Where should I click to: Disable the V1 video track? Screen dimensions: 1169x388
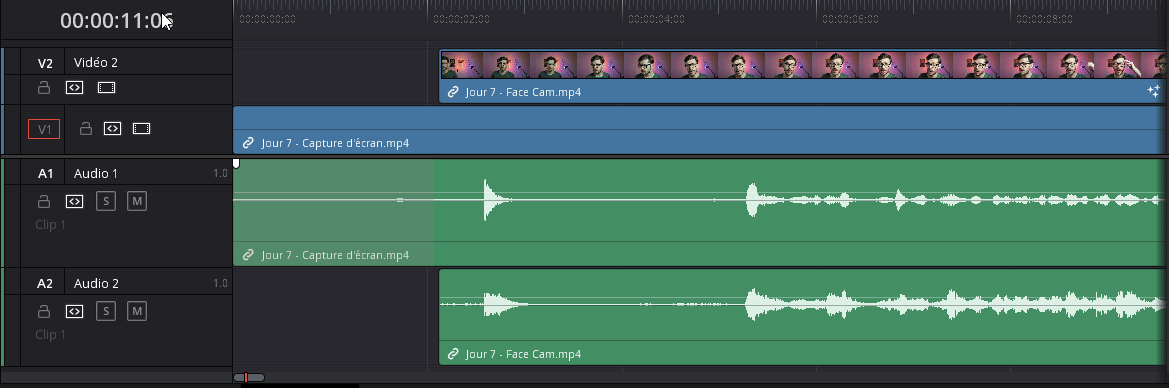click(x=142, y=128)
